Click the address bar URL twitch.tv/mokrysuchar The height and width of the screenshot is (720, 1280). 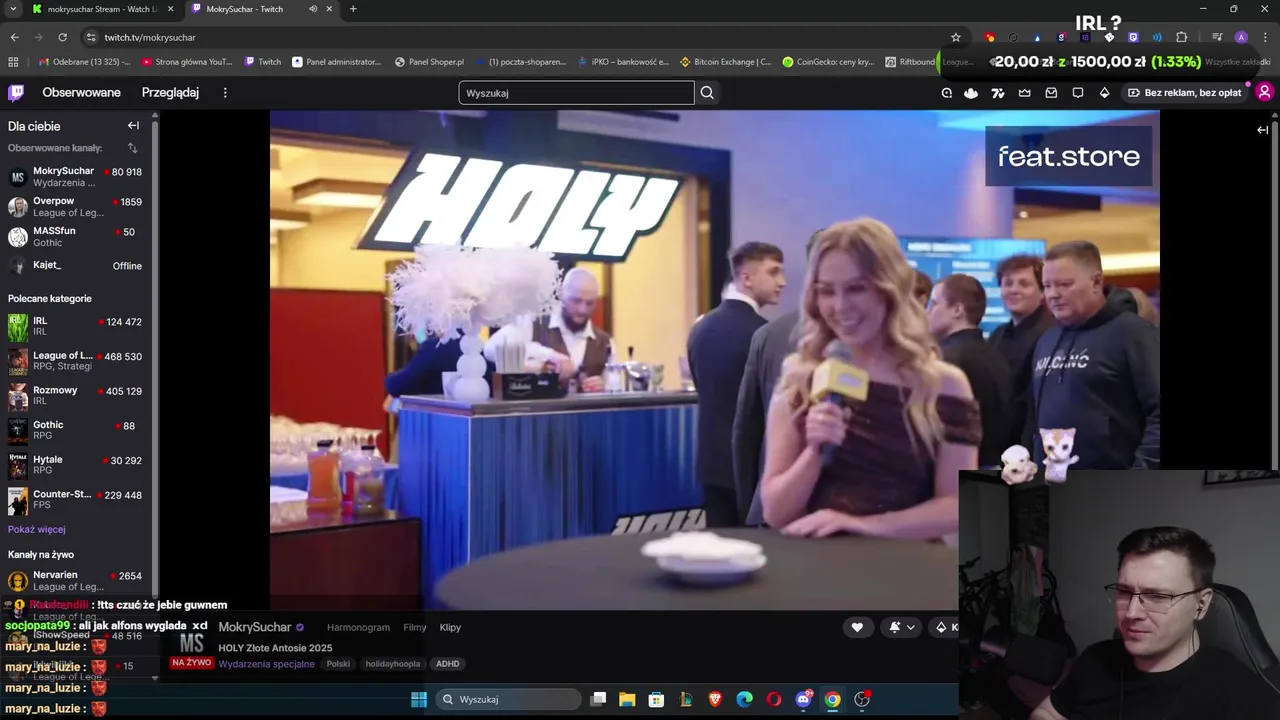[x=150, y=37]
